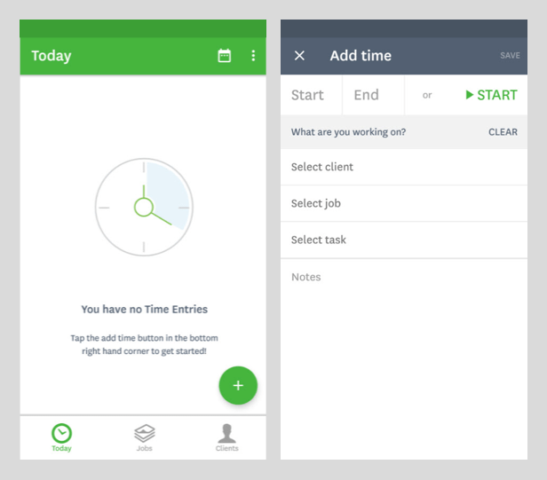Click the Add time header title
This screenshot has width=547, height=480.
[x=361, y=56]
